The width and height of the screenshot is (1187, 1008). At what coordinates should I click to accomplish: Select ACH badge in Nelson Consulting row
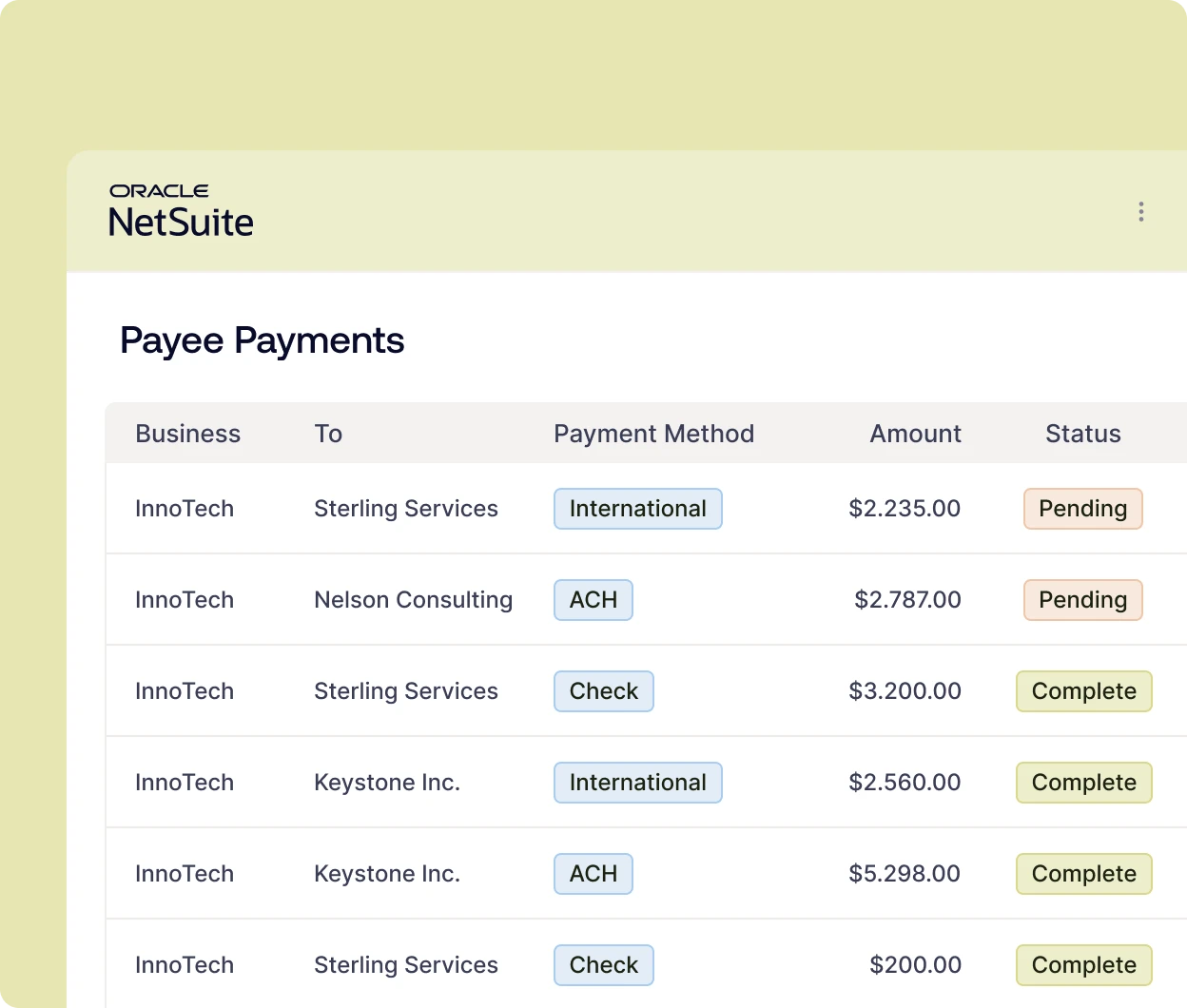pyautogui.click(x=593, y=600)
